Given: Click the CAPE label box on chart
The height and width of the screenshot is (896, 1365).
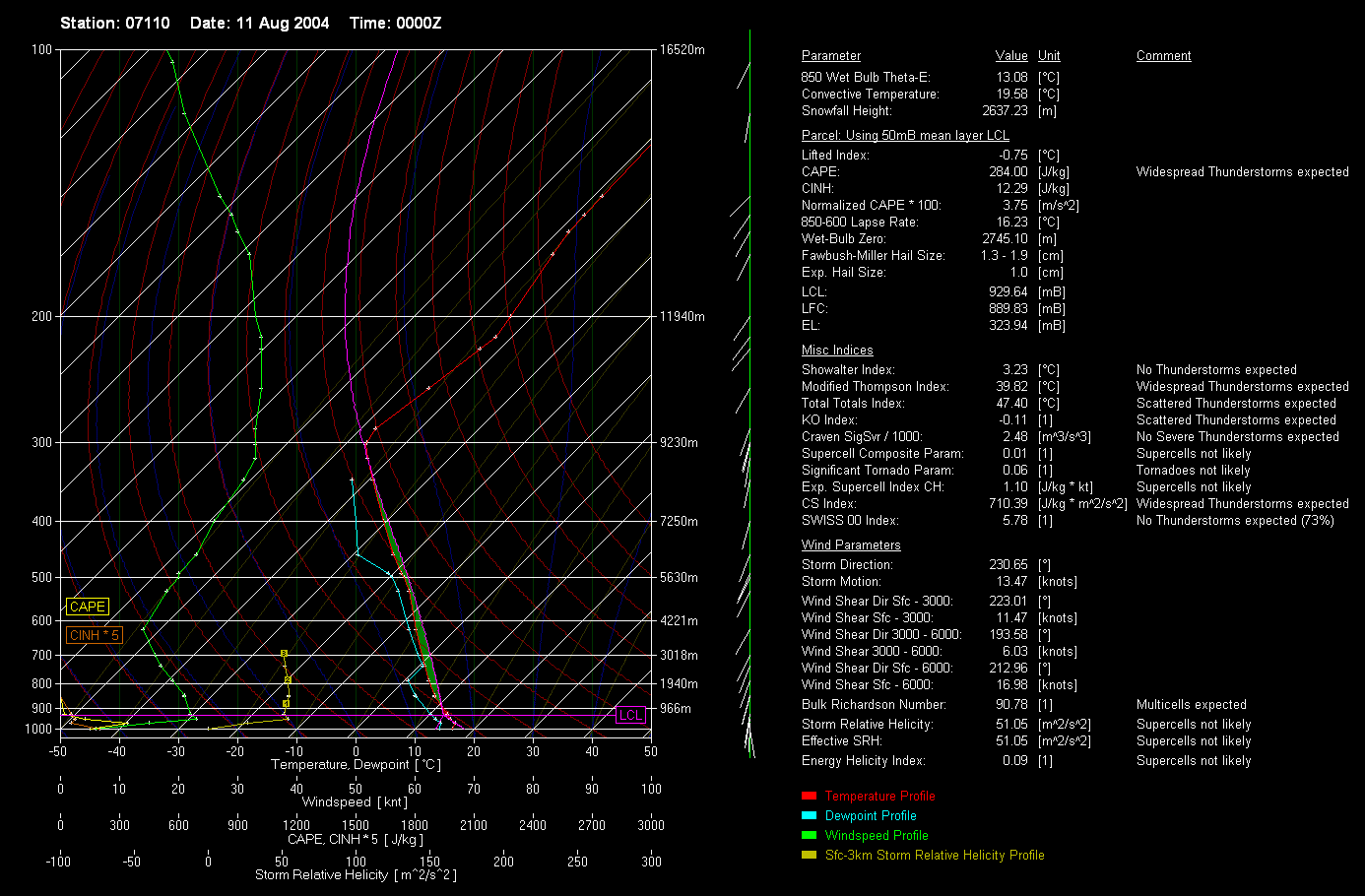Looking at the screenshot, I should point(87,608).
